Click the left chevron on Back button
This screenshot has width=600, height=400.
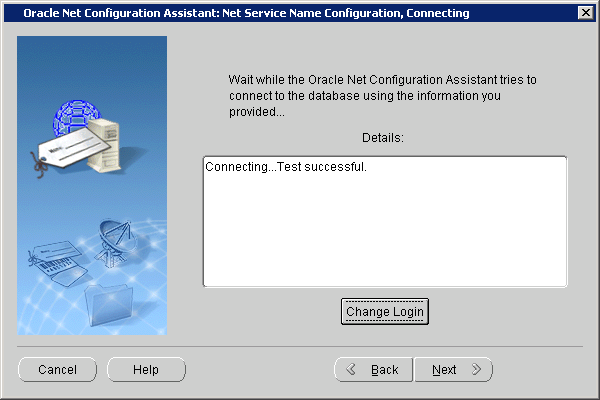tap(350, 370)
